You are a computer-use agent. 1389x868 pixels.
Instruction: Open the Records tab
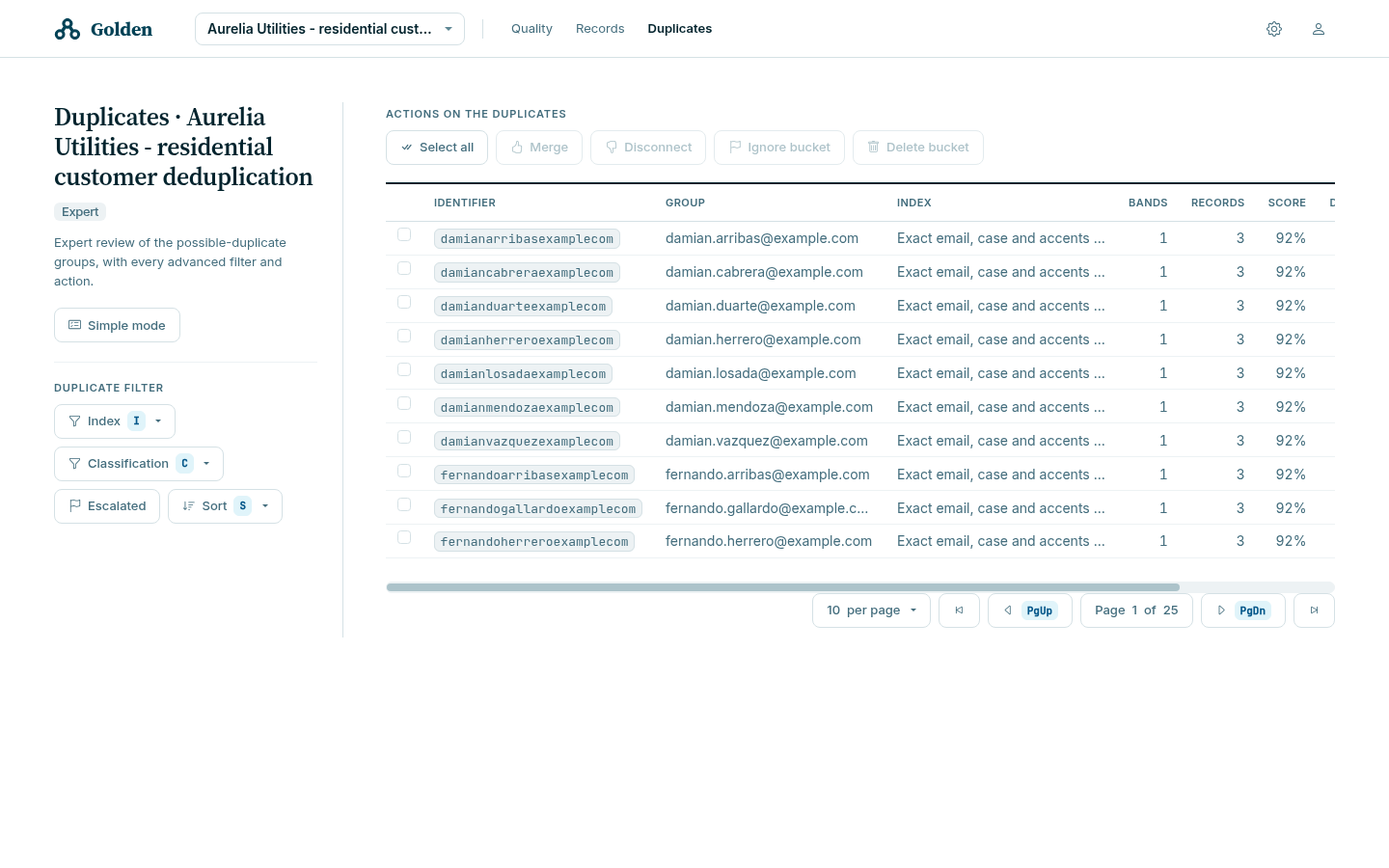point(600,29)
